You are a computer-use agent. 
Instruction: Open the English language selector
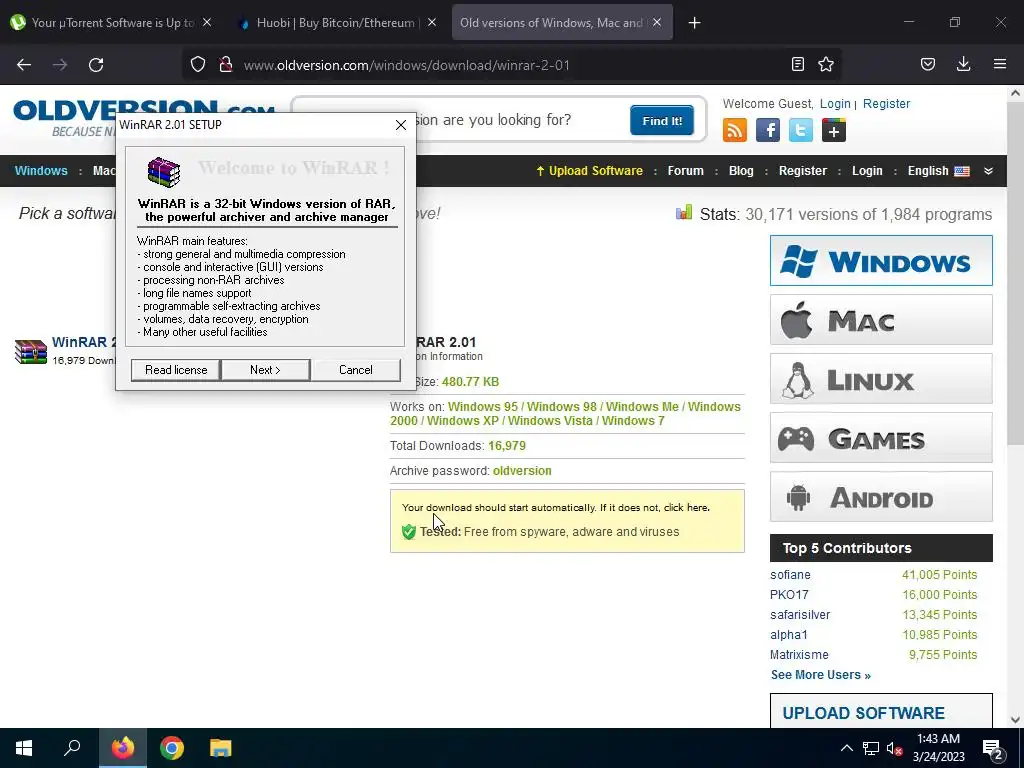pos(938,170)
